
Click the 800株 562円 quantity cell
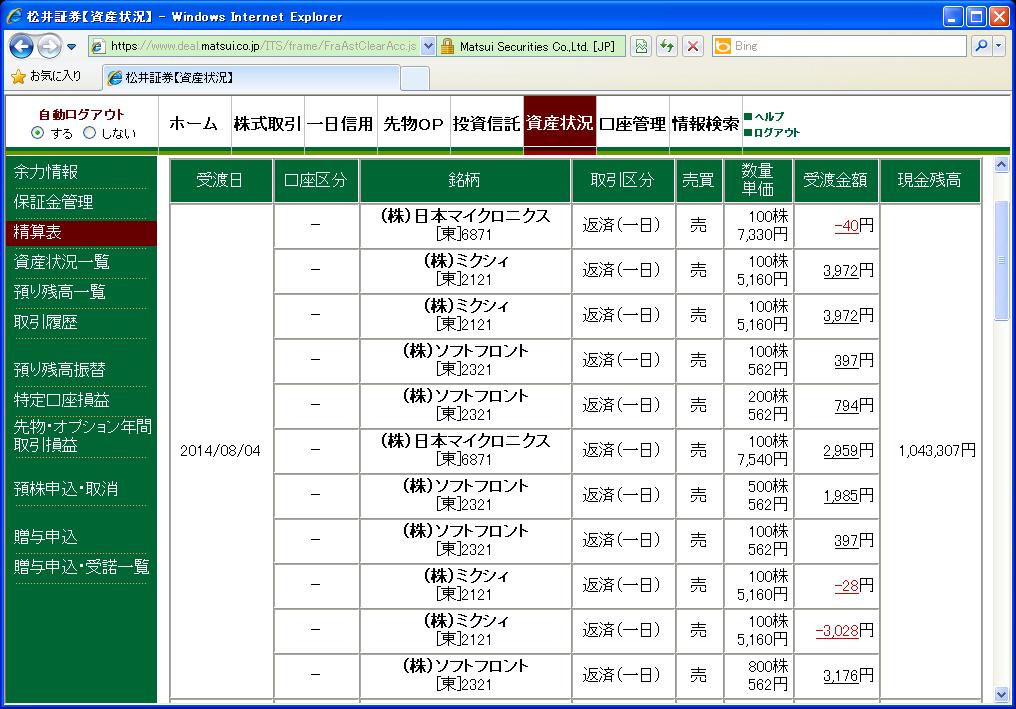[758, 675]
